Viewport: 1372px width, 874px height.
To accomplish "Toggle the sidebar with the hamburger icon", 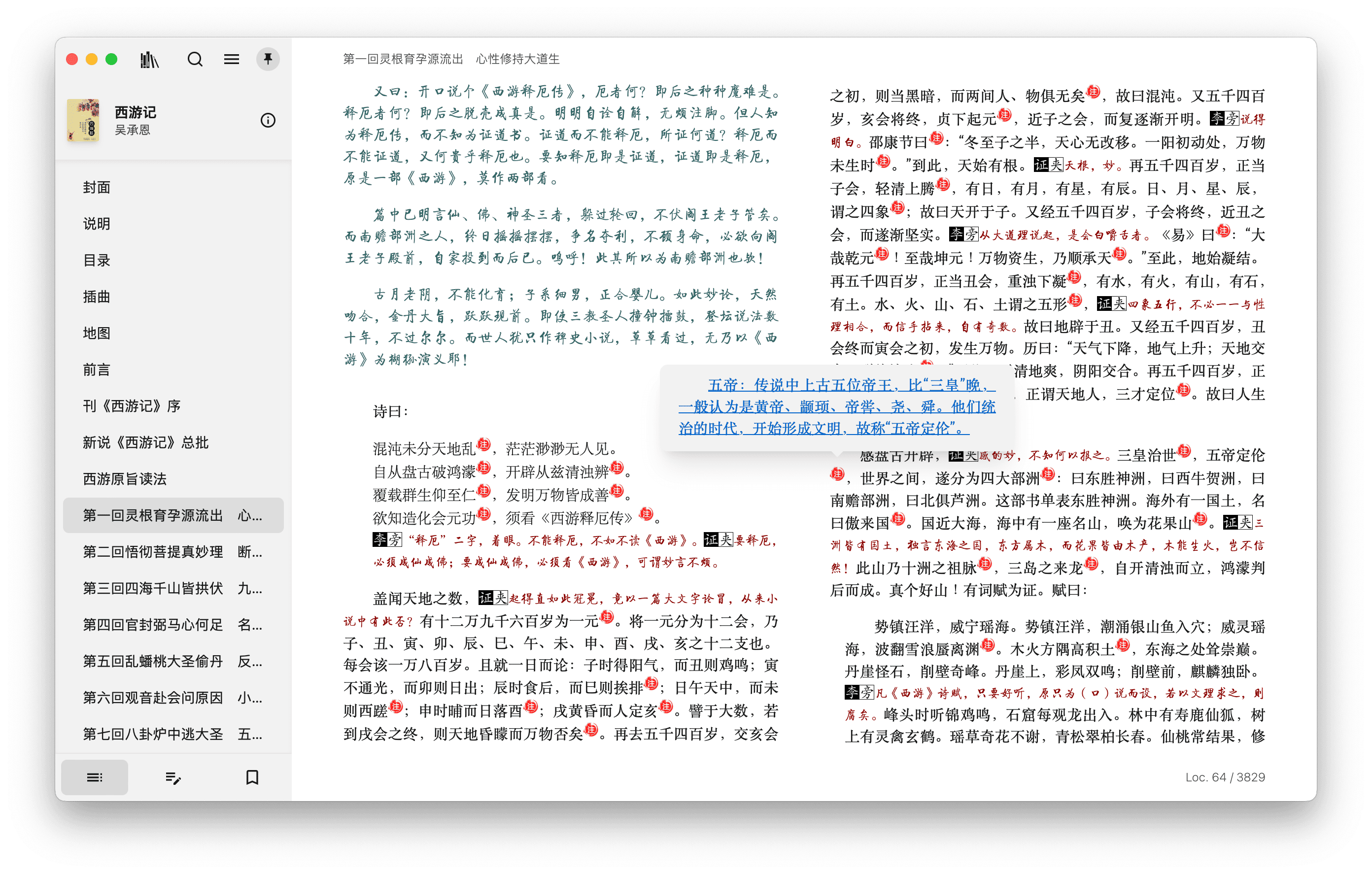I will pyautogui.click(x=231, y=59).
